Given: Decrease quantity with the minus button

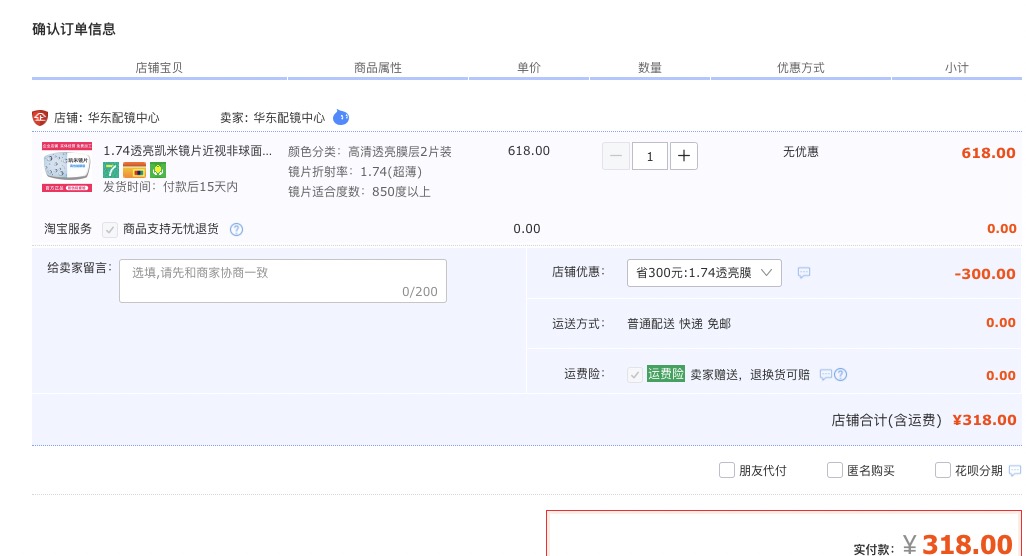Looking at the screenshot, I should click(616, 156).
